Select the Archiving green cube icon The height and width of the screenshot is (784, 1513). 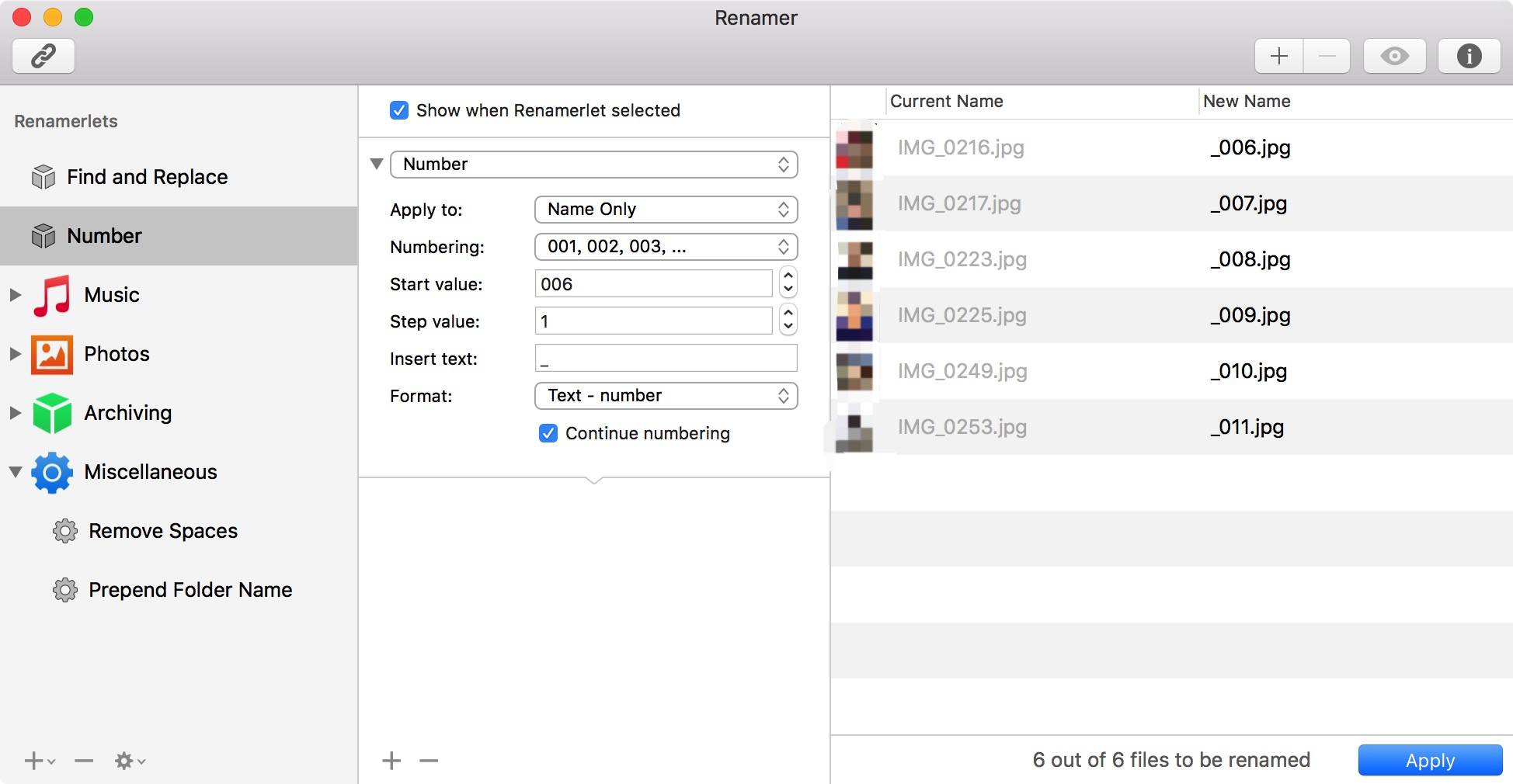[x=52, y=413]
